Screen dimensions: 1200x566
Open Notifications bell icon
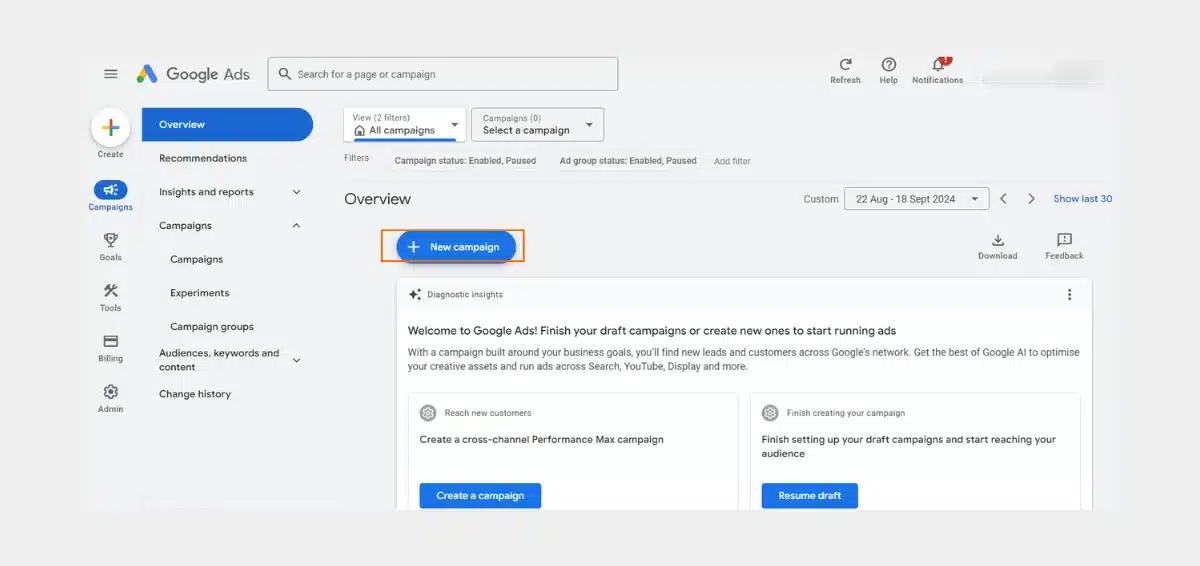point(938,64)
